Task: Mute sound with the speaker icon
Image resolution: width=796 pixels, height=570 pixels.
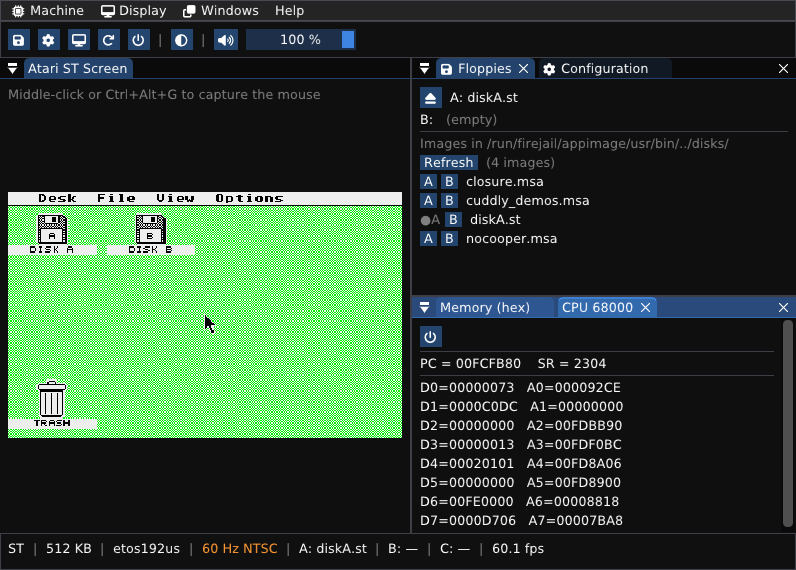Action: [226, 40]
